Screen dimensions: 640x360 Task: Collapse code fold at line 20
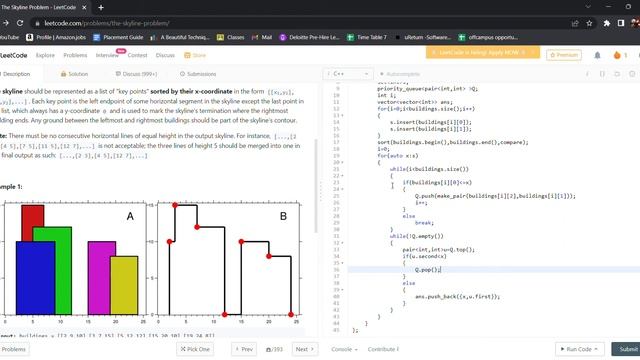pos(342,162)
